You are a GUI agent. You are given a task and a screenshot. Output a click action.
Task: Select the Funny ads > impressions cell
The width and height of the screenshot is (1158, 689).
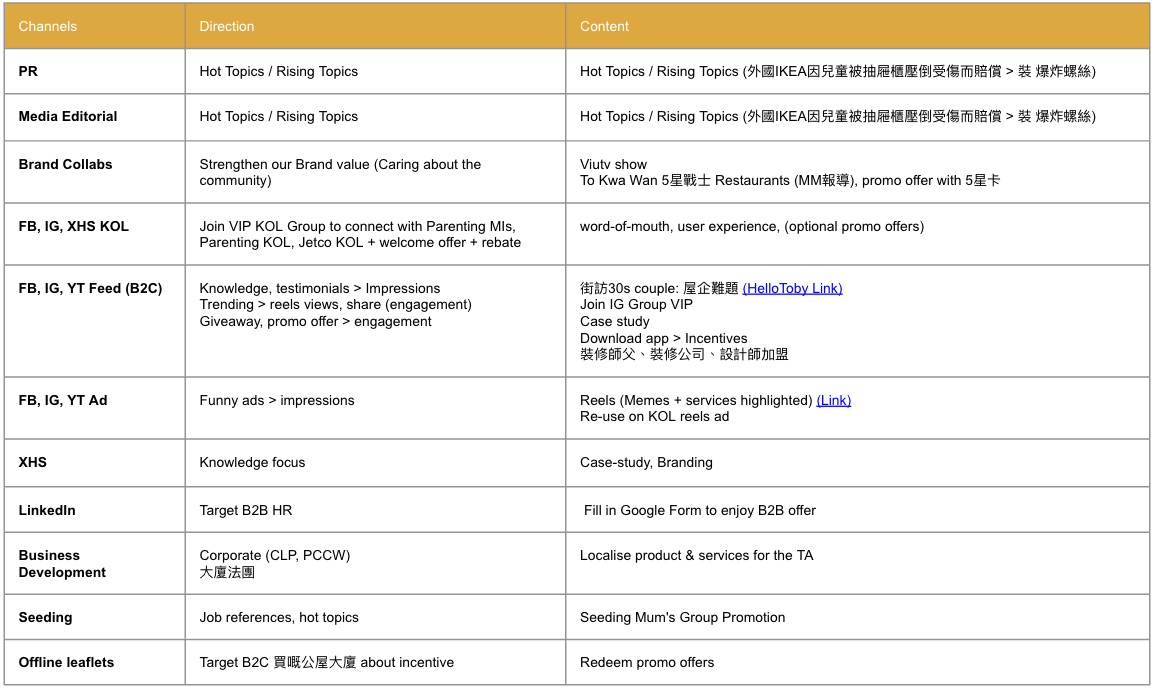point(277,400)
